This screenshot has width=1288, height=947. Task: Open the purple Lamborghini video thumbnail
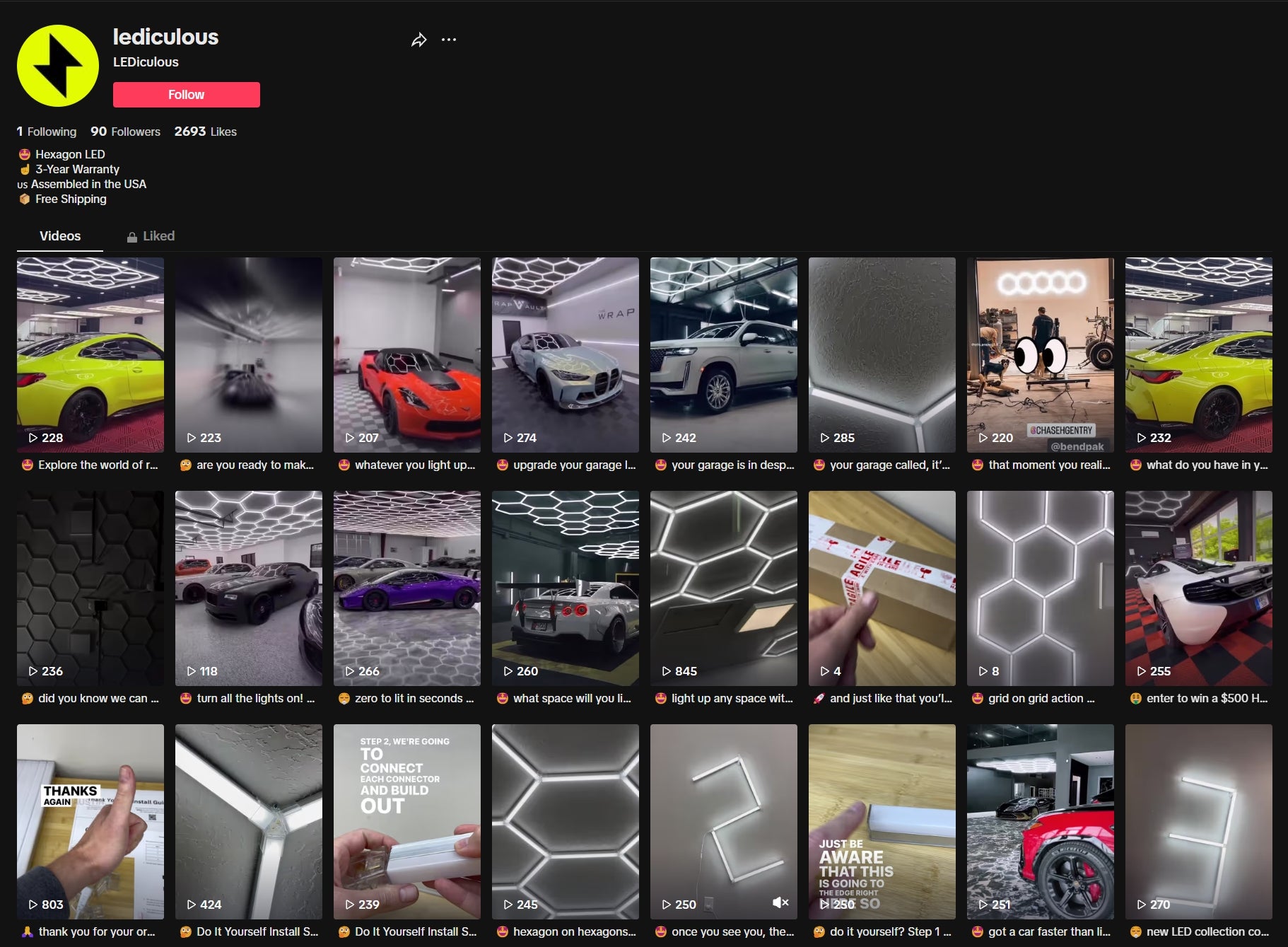pyautogui.click(x=406, y=588)
